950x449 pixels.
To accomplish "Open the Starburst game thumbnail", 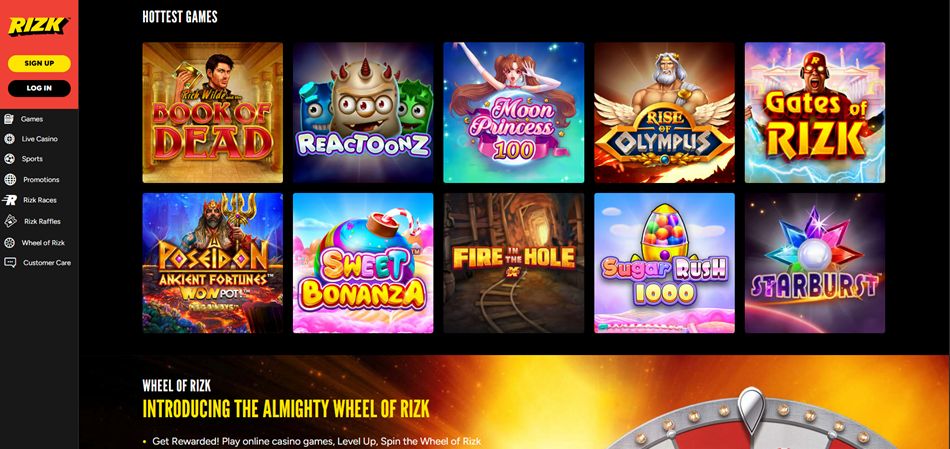I will pyautogui.click(x=815, y=263).
